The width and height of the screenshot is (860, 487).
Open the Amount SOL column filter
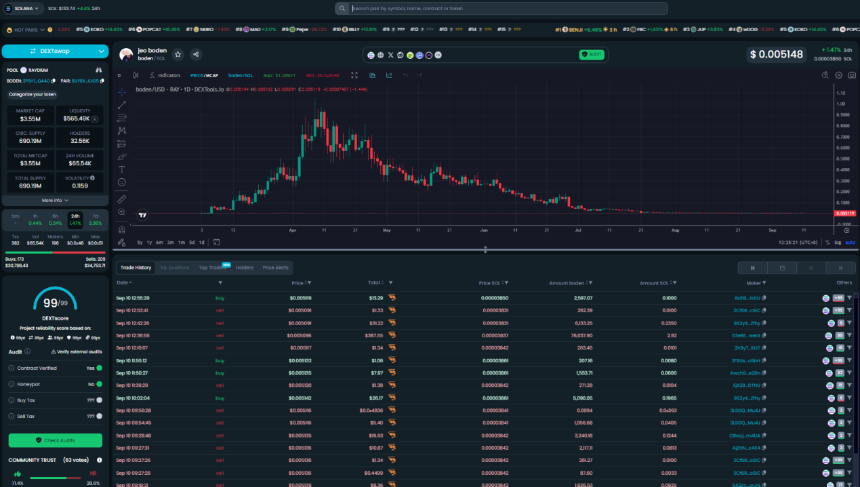coord(675,283)
